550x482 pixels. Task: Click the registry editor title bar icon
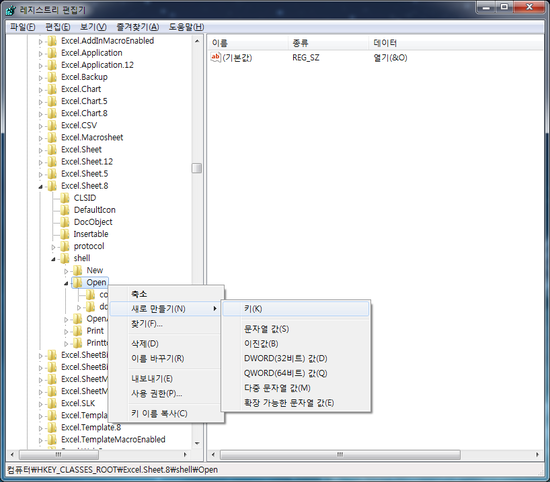click(11, 10)
